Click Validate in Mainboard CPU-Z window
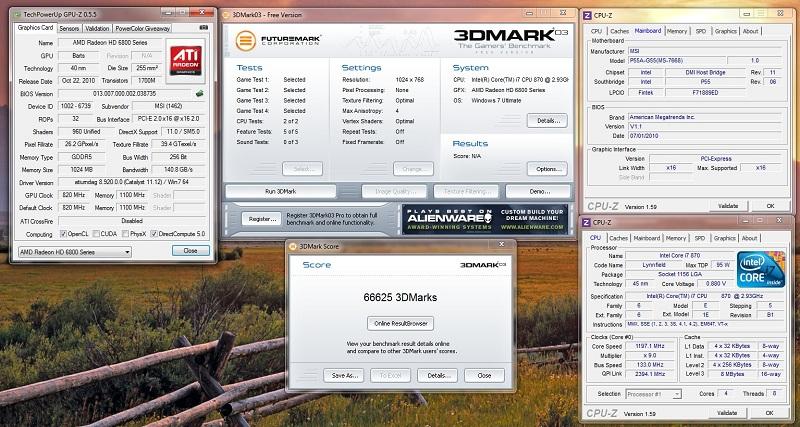 click(728, 206)
